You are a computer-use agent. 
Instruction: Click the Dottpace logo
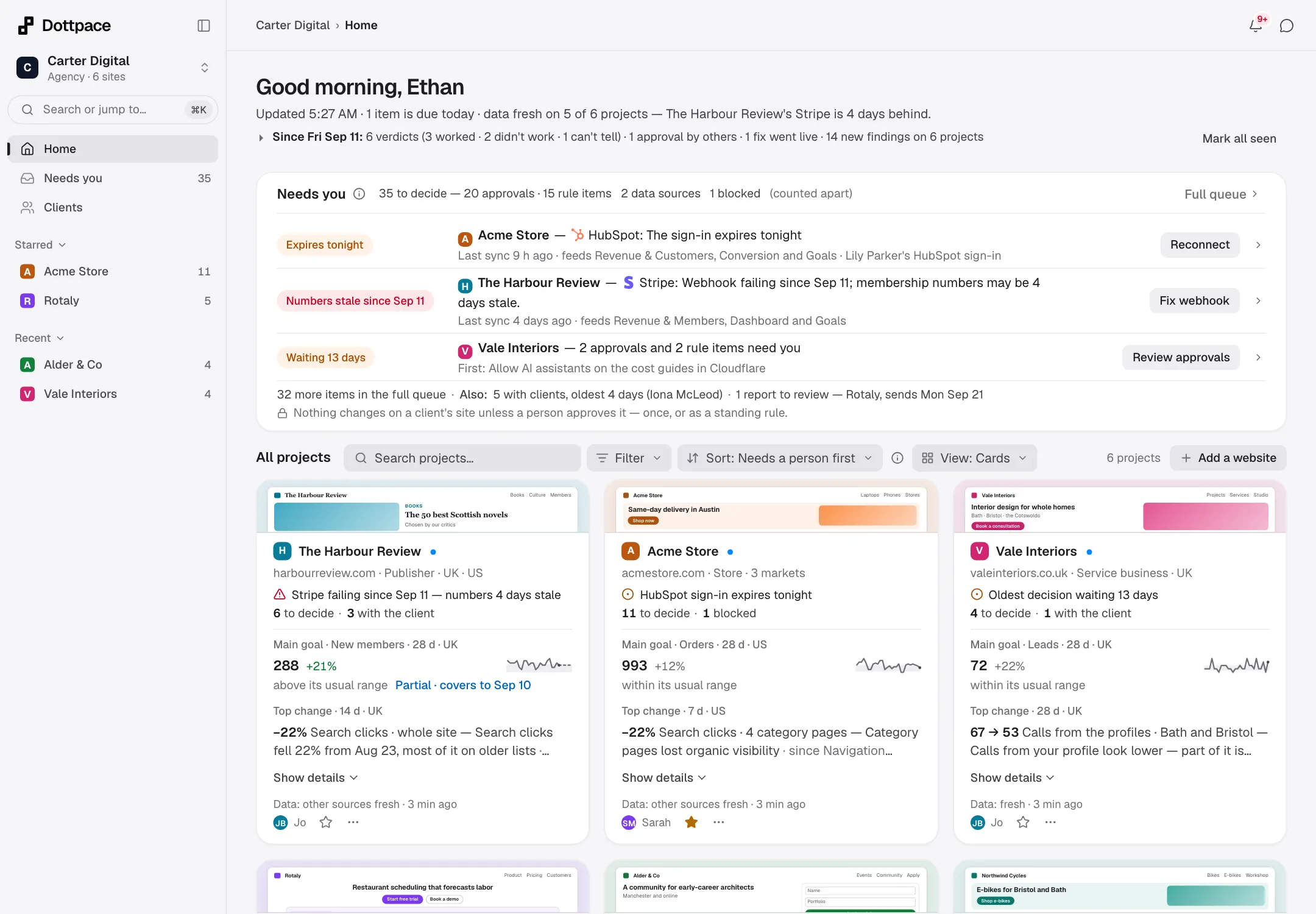point(65,26)
